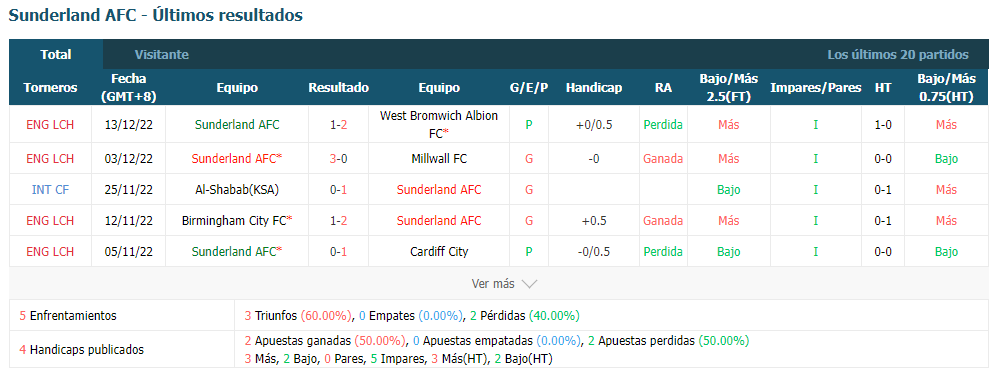Select the Total tab
The image size is (999, 377).
(56, 55)
